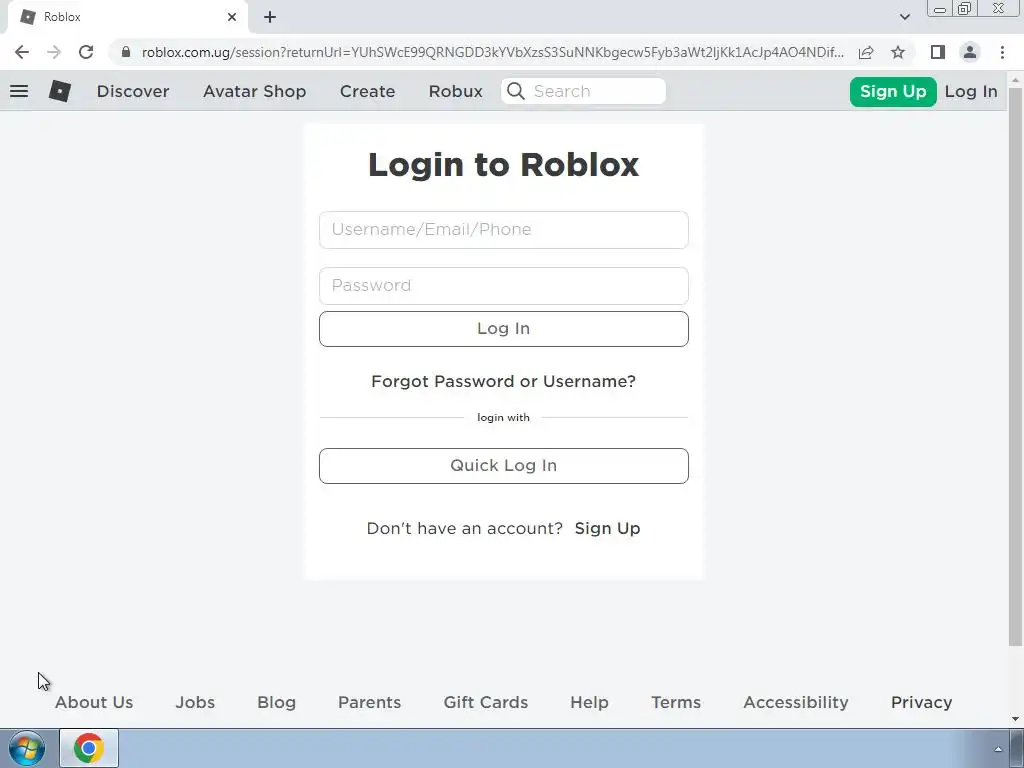Image resolution: width=1024 pixels, height=768 pixels.
Task: Open the Chrome profile avatar
Action: click(970, 52)
